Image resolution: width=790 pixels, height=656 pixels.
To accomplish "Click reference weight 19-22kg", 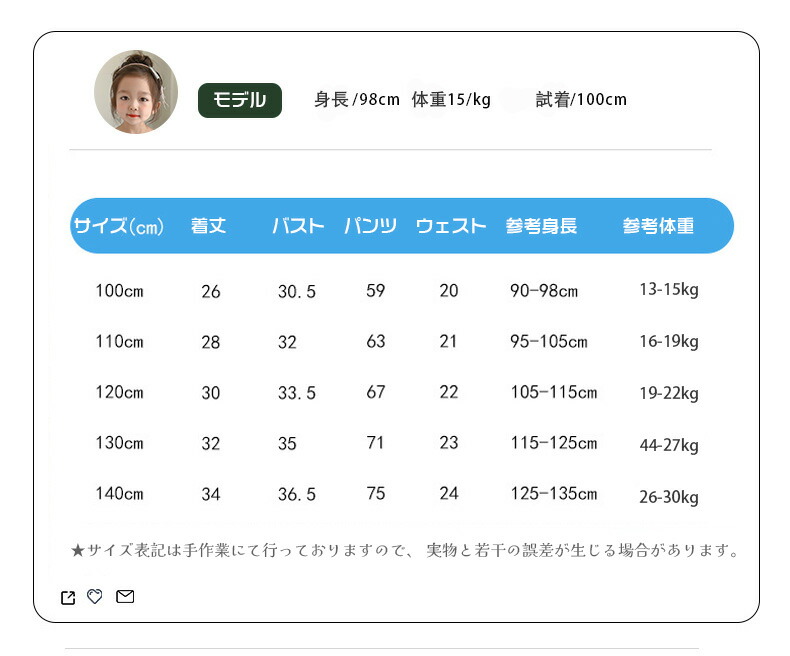I will tap(669, 393).
